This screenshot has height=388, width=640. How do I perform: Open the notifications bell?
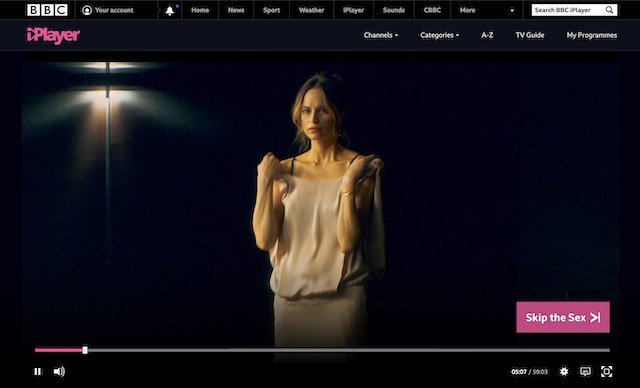pos(170,11)
